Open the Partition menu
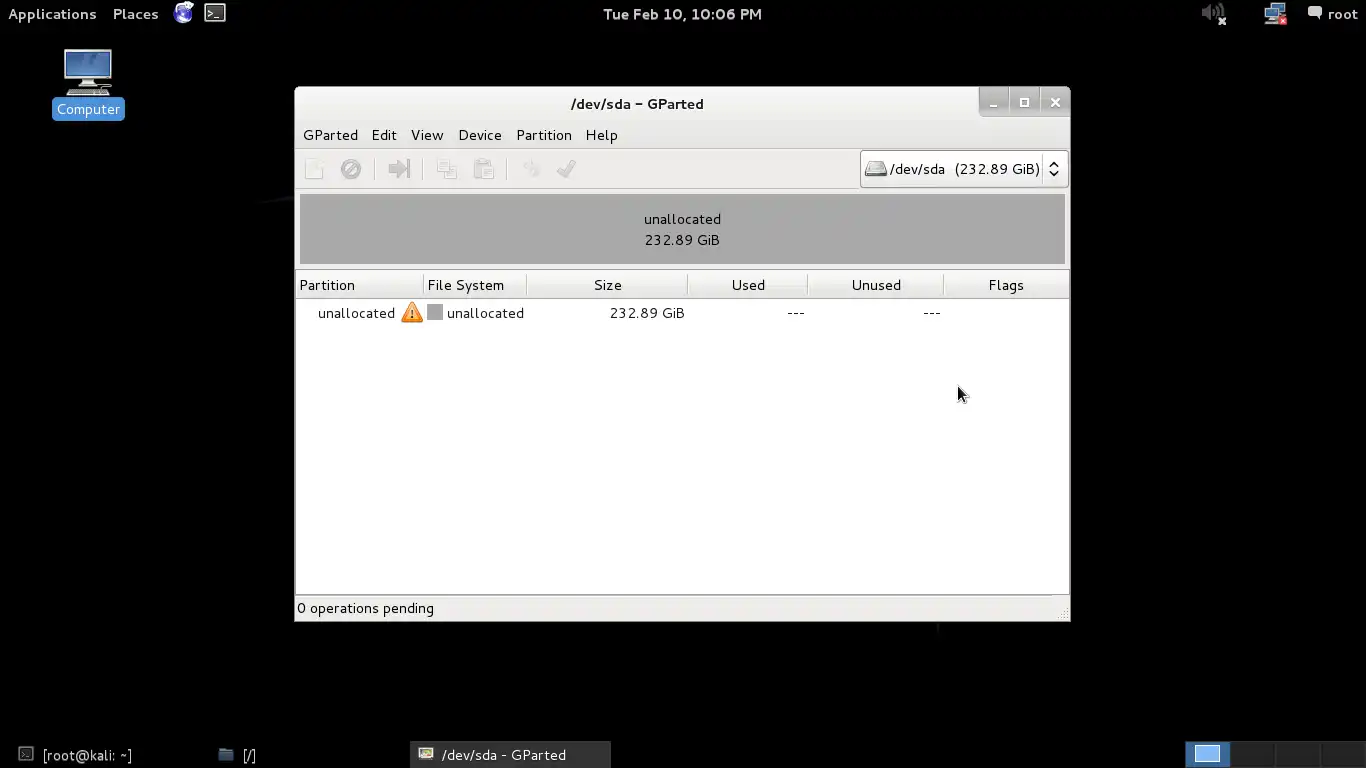Viewport: 1366px width, 768px height. pos(544,135)
